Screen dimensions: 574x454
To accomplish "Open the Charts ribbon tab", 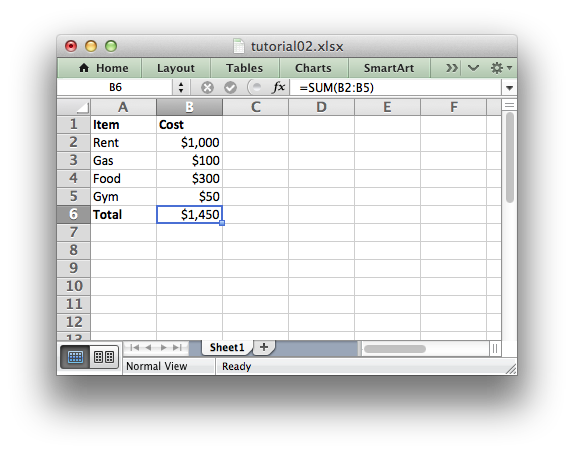I will click(x=313, y=68).
